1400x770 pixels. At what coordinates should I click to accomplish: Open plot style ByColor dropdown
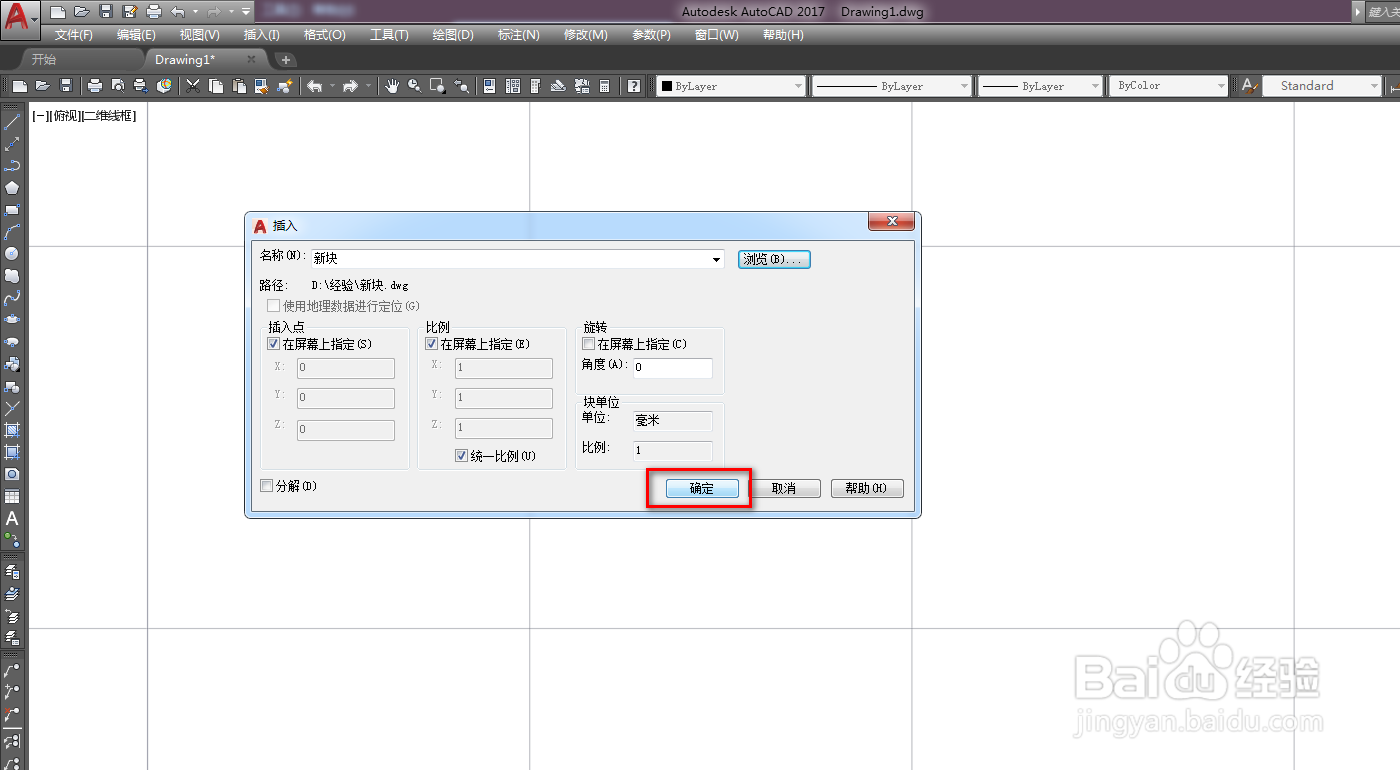click(1168, 86)
